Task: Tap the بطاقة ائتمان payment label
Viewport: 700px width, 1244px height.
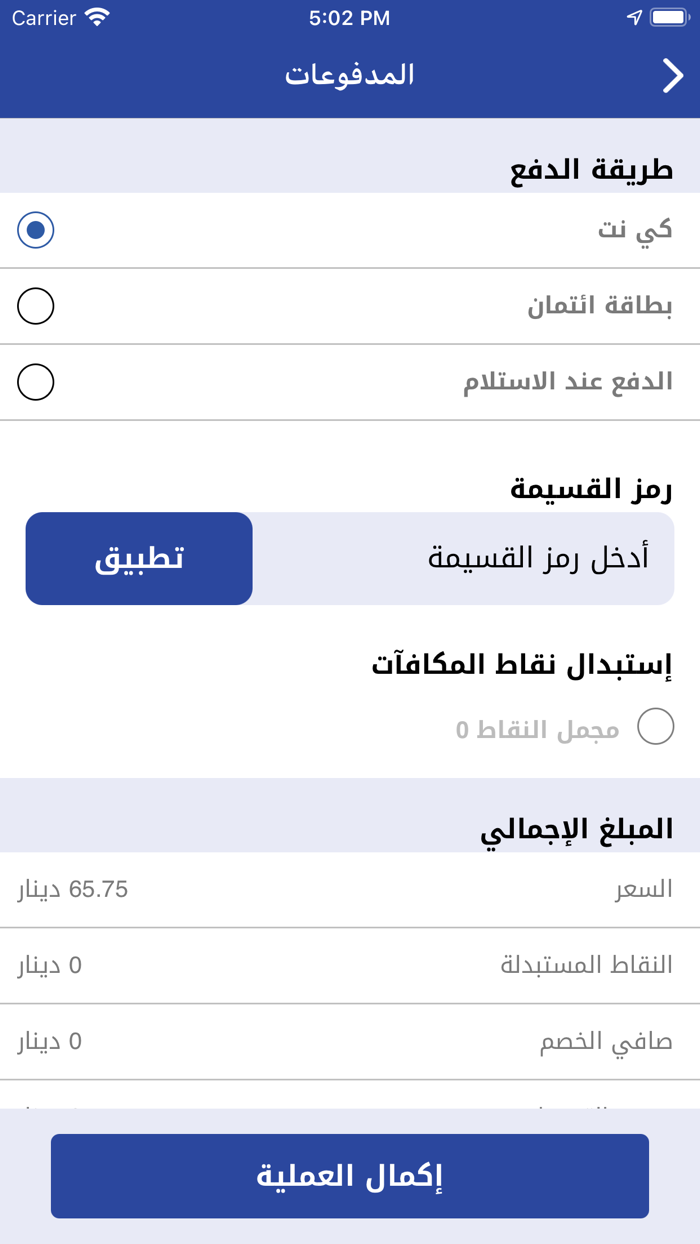Action: 600,306
